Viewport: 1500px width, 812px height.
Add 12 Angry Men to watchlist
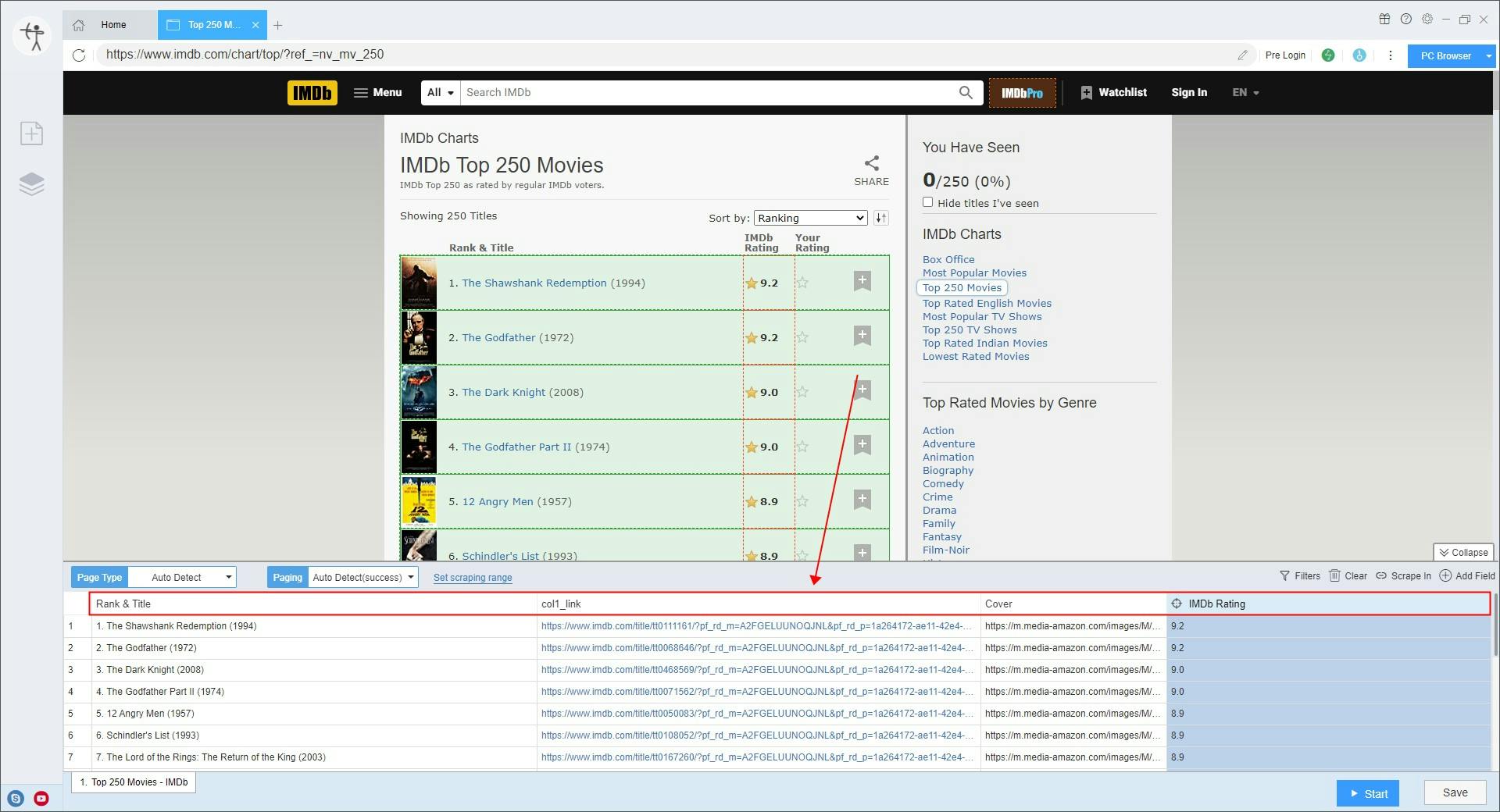coord(862,500)
